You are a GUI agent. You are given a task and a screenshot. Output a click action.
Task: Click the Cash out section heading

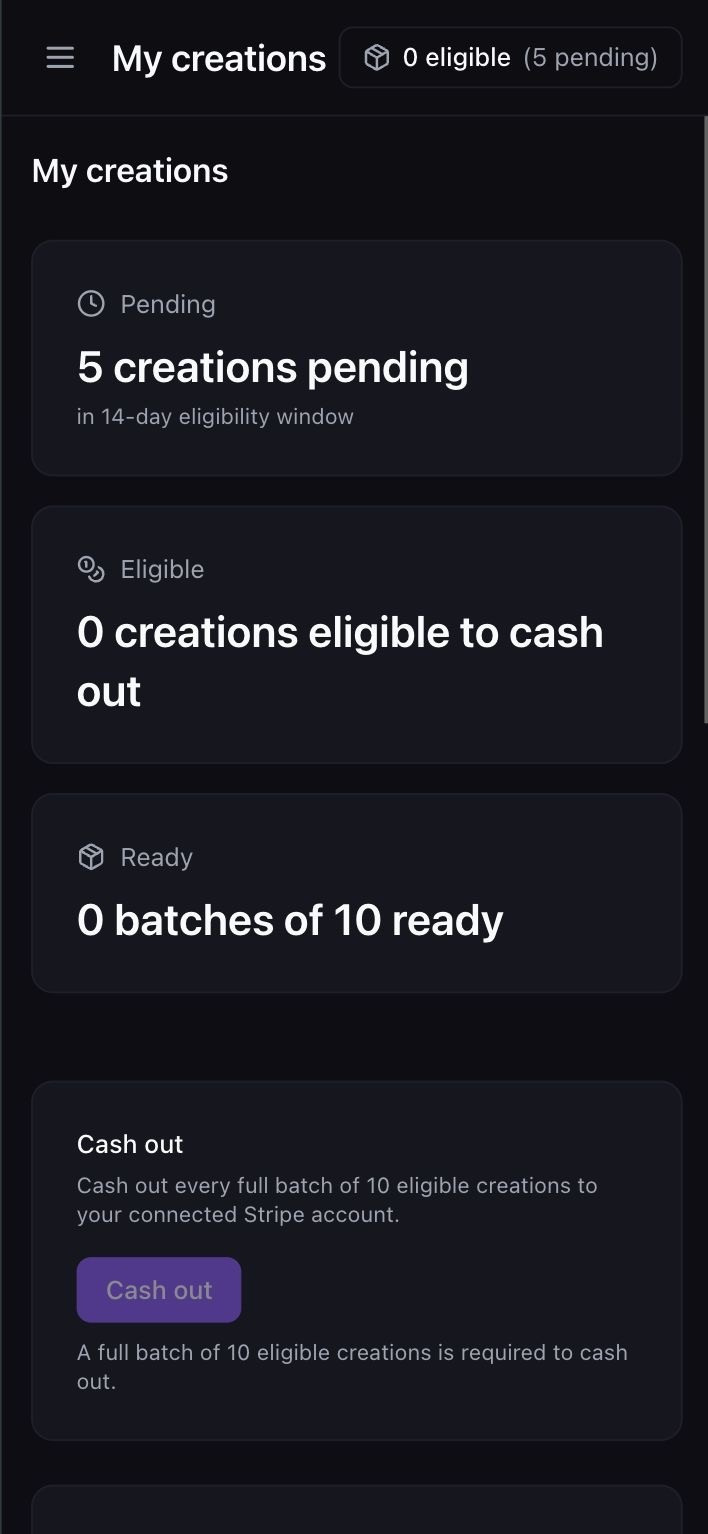click(130, 1144)
